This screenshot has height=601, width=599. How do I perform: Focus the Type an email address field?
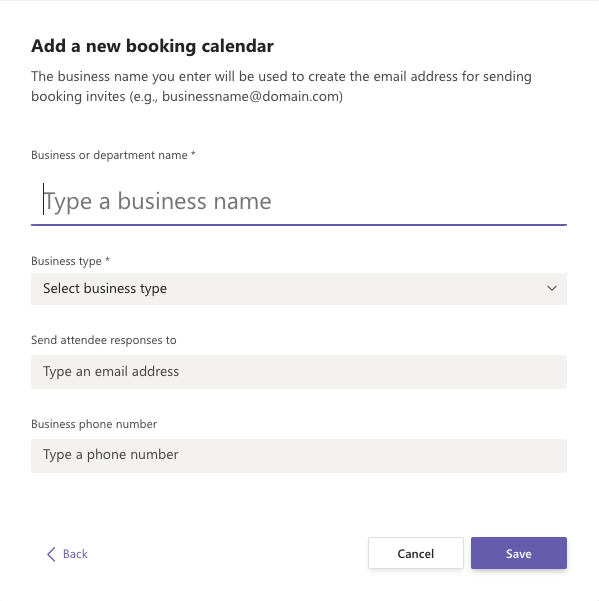tap(299, 372)
